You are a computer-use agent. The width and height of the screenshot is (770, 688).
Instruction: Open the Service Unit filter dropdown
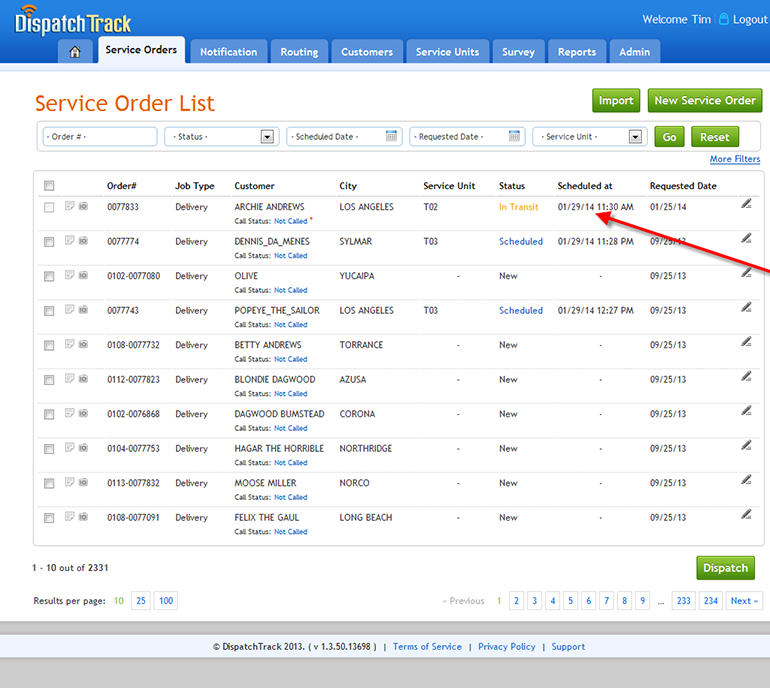(x=635, y=137)
